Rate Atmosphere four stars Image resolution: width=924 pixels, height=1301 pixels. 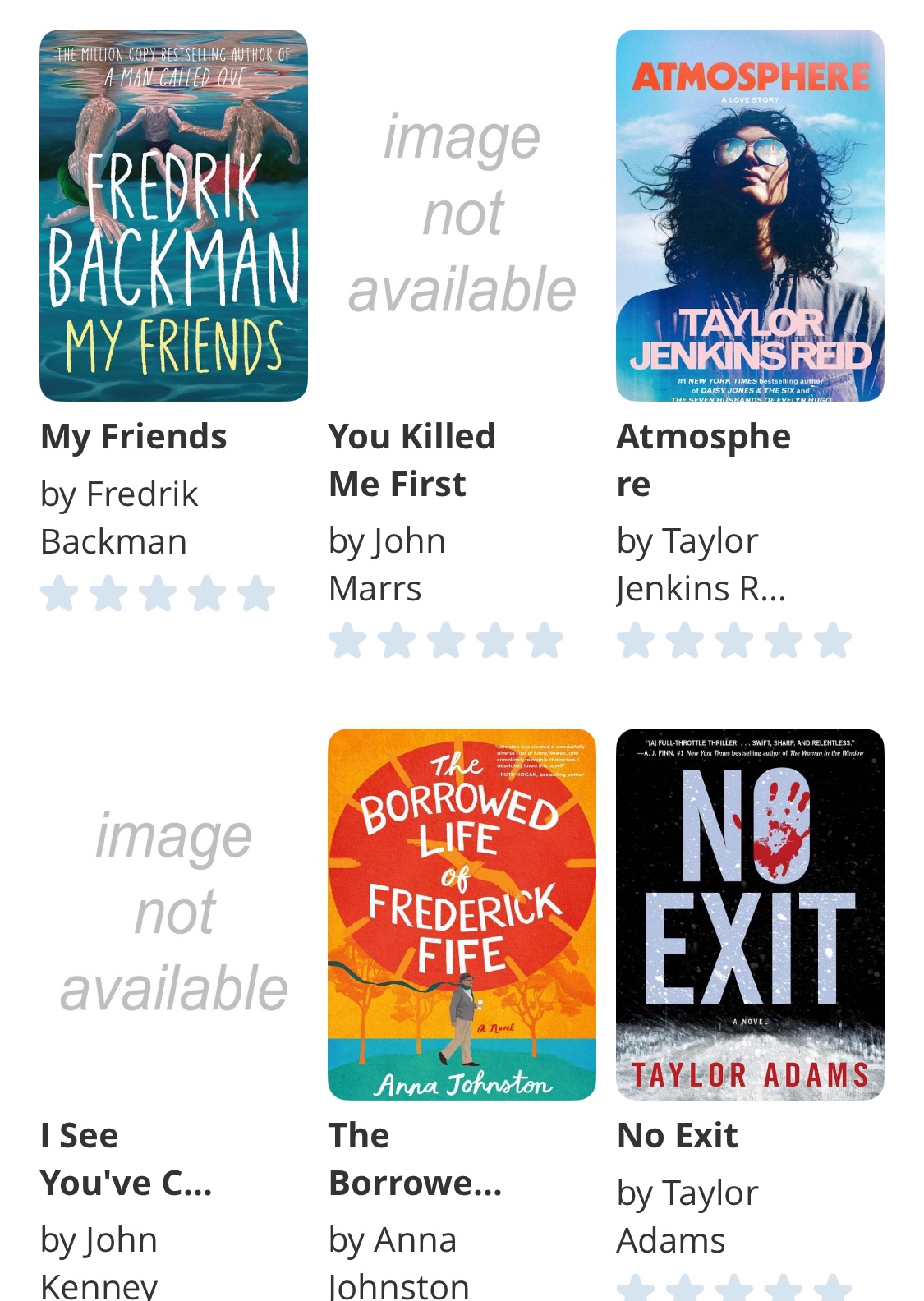pos(784,640)
